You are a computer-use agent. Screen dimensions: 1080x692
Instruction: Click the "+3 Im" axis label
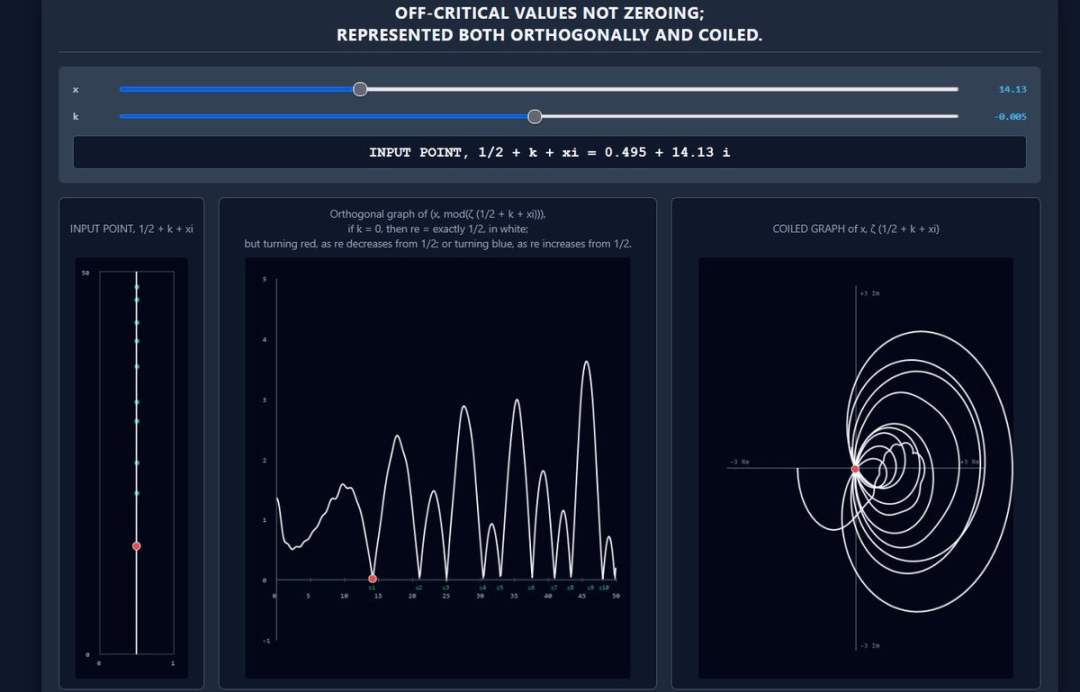point(870,293)
